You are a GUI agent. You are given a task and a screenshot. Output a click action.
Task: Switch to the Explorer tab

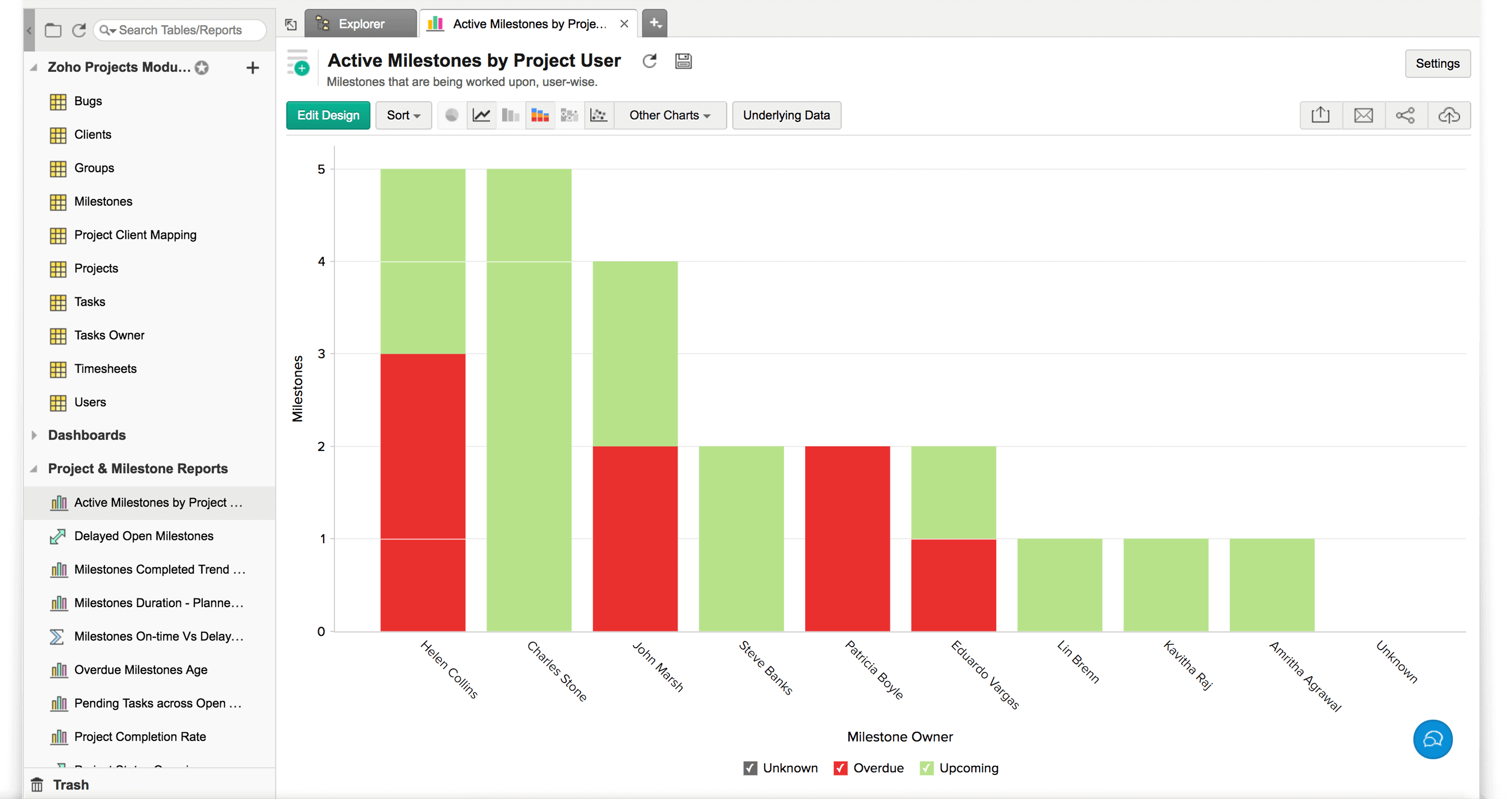pos(361,24)
